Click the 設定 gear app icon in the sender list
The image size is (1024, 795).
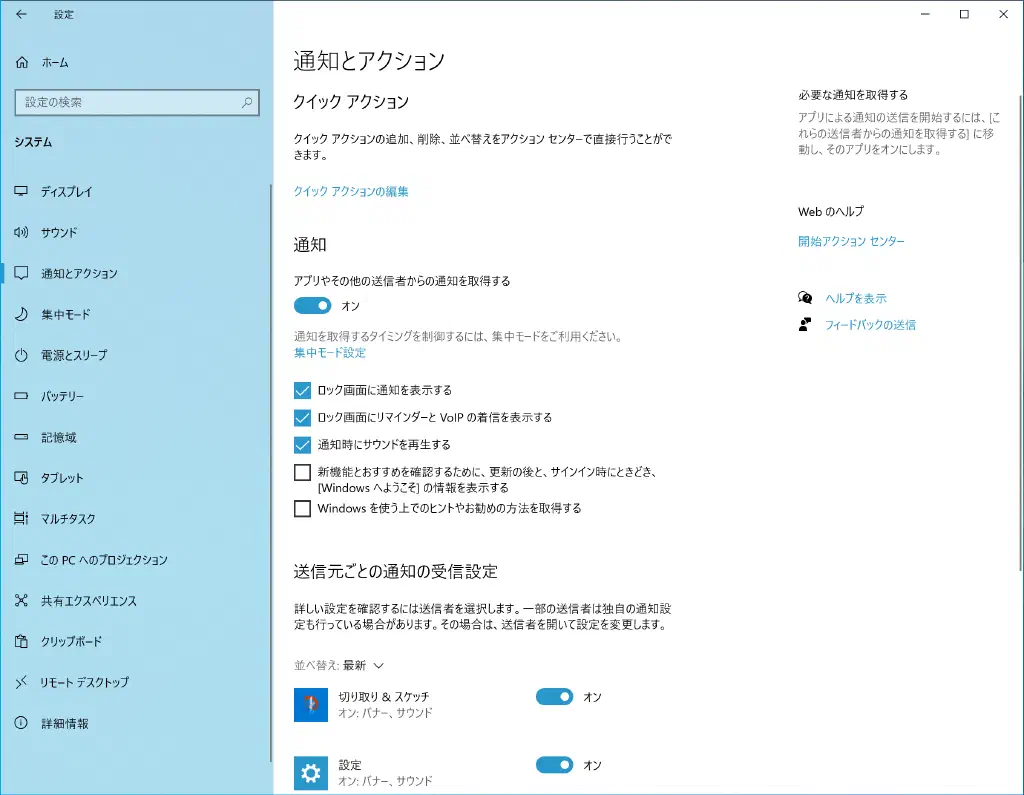(311, 773)
